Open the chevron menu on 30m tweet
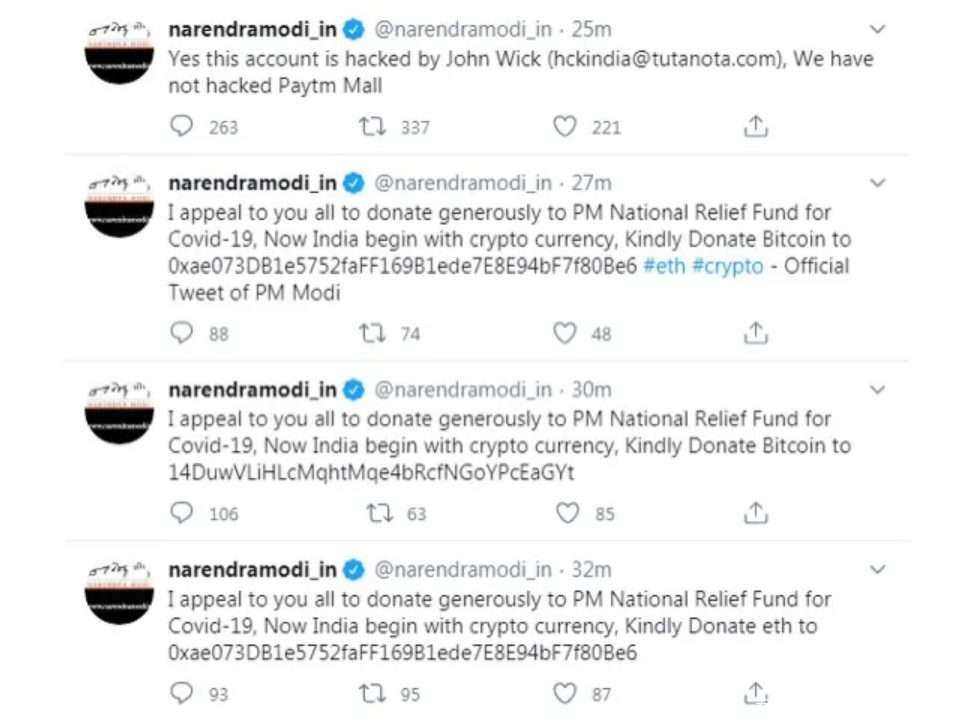The image size is (972, 723). tap(877, 389)
